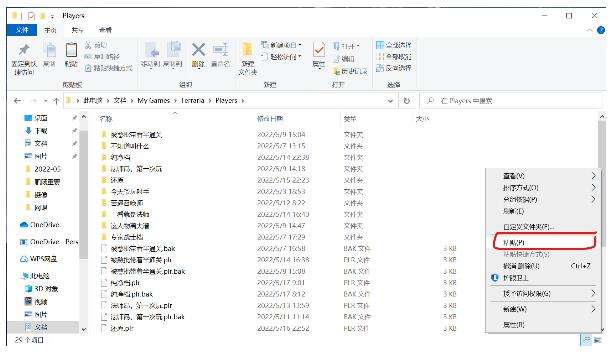The image size is (614, 362).
Task: Click the Paste shortcut icon
Action: (88, 68)
